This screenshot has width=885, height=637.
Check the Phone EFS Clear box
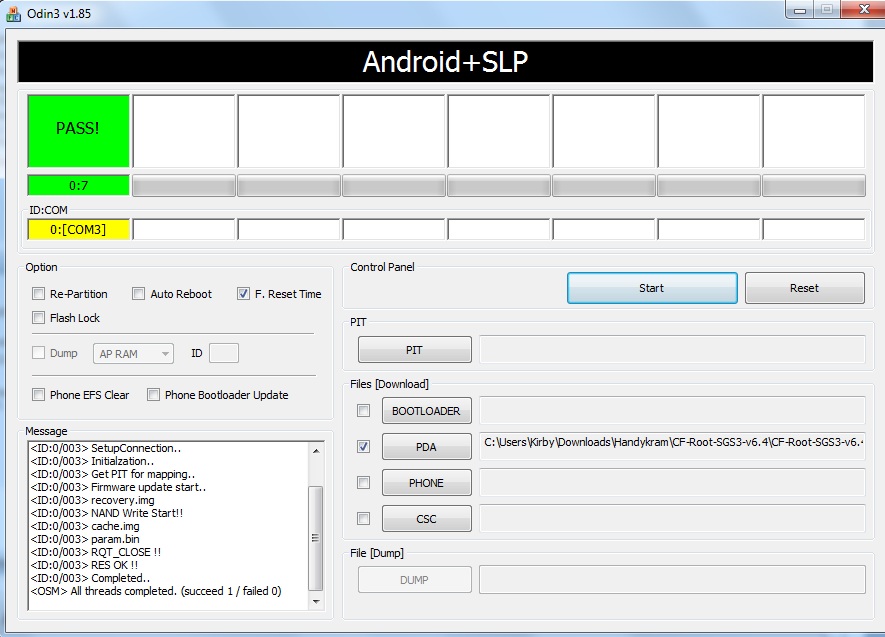click(x=38, y=394)
